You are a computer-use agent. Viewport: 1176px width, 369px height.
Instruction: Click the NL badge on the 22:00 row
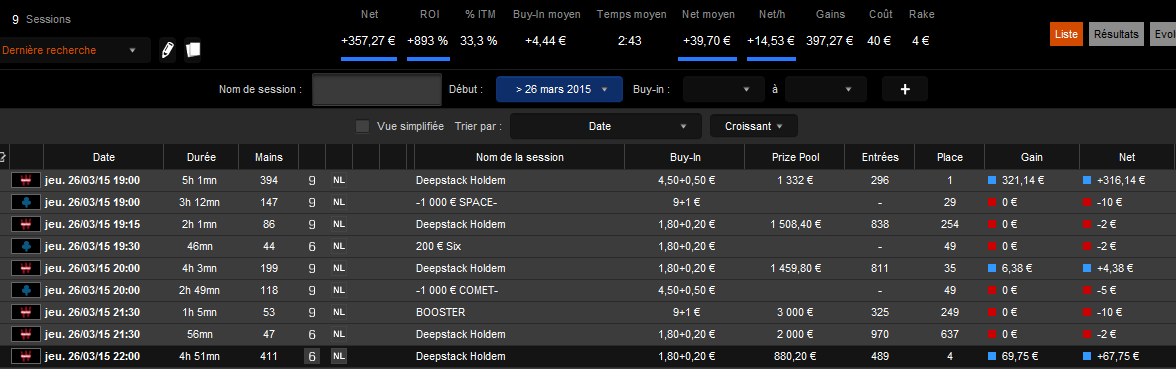coord(339,356)
